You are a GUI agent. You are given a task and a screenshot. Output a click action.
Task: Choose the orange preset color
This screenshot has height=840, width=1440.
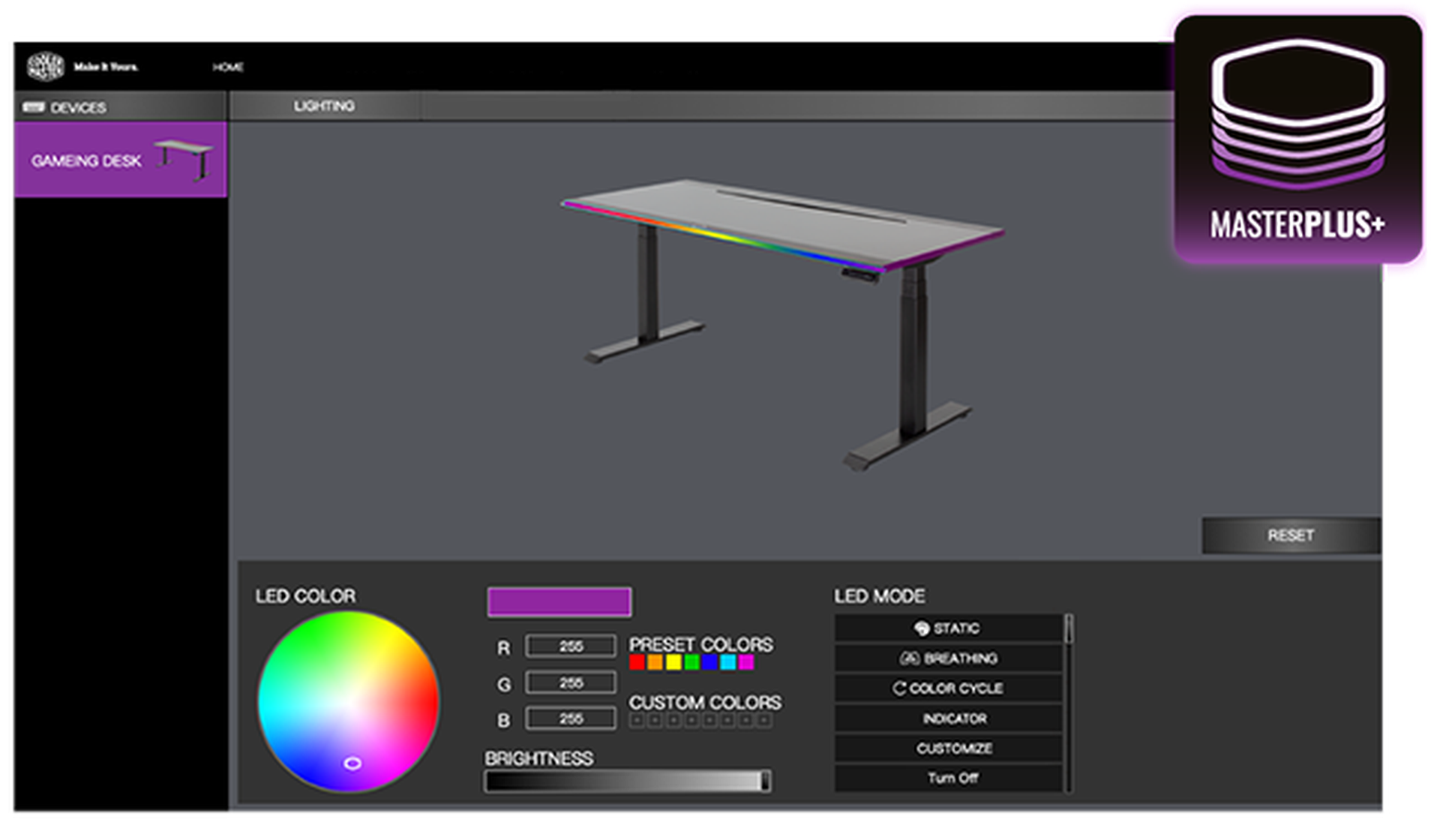pyautogui.click(x=655, y=662)
